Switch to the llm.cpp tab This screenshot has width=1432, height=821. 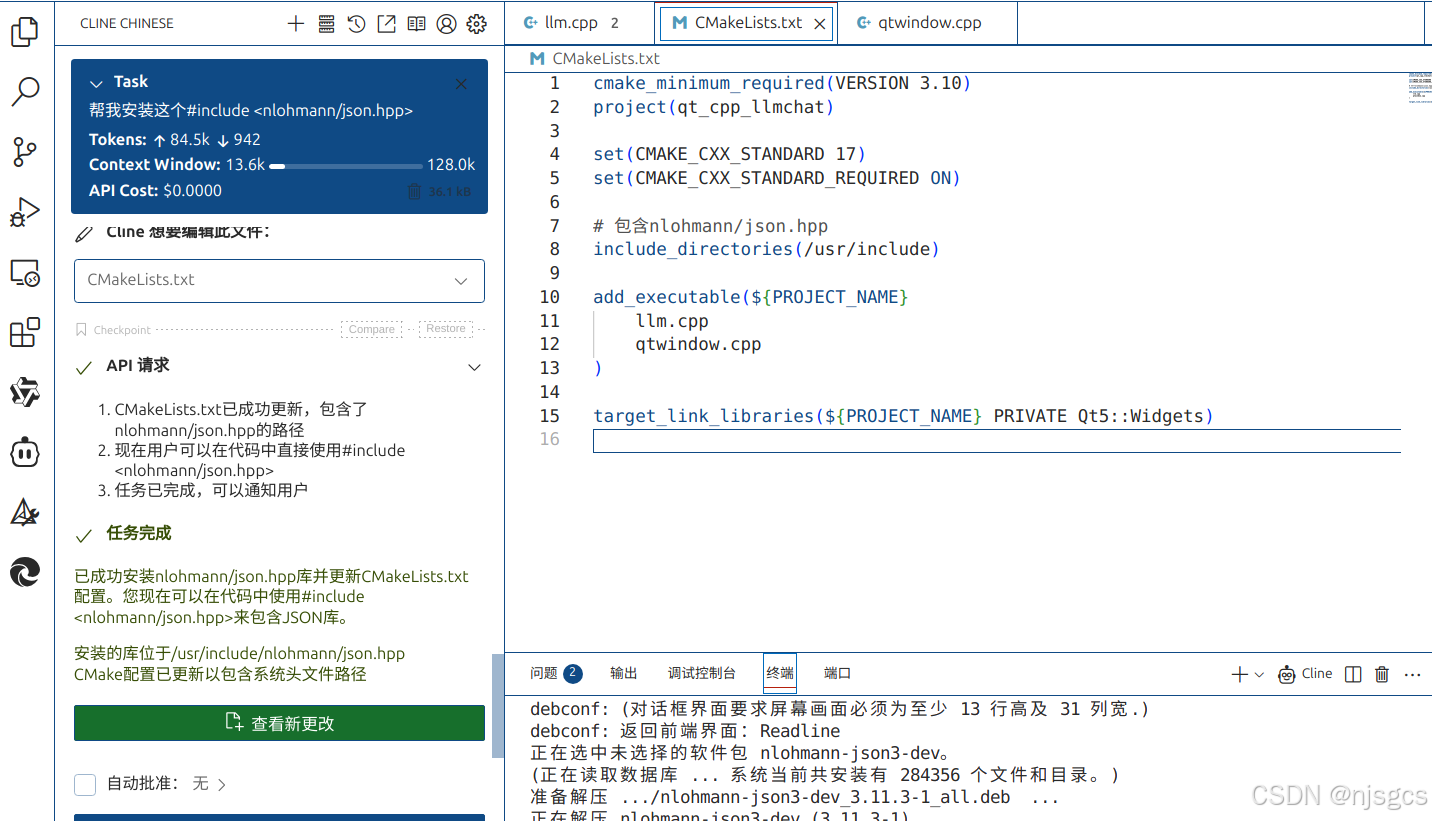[570, 21]
